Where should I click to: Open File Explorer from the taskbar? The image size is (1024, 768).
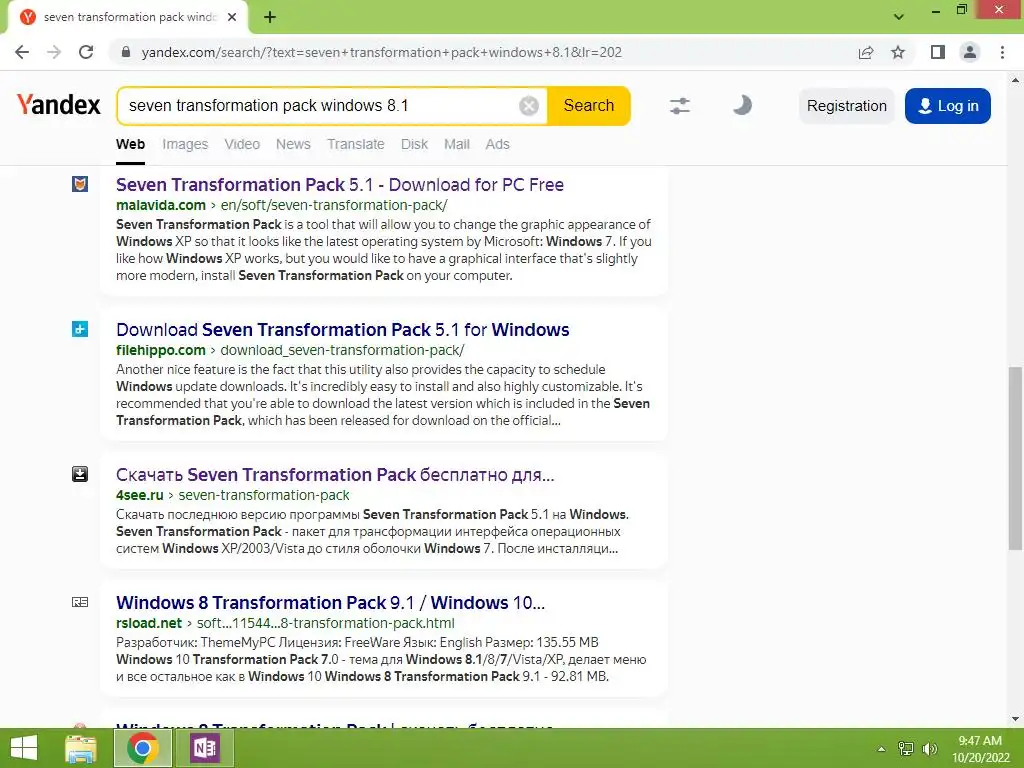pyautogui.click(x=81, y=748)
